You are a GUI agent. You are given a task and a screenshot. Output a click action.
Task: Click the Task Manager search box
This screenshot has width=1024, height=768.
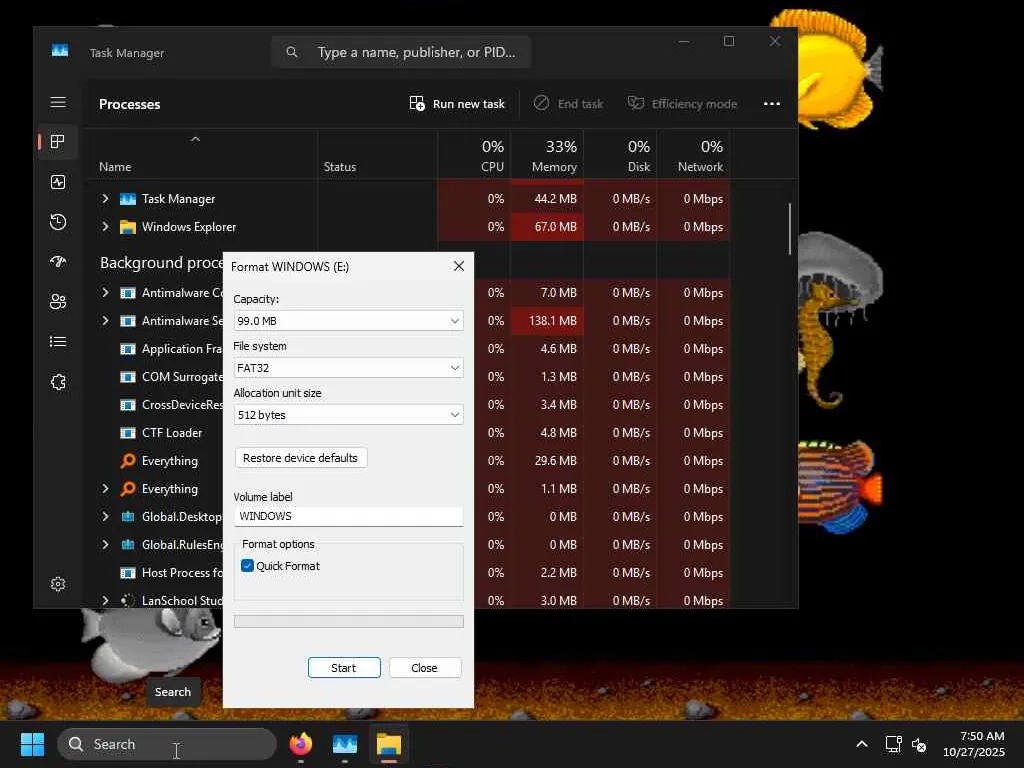pyautogui.click(x=401, y=52)
